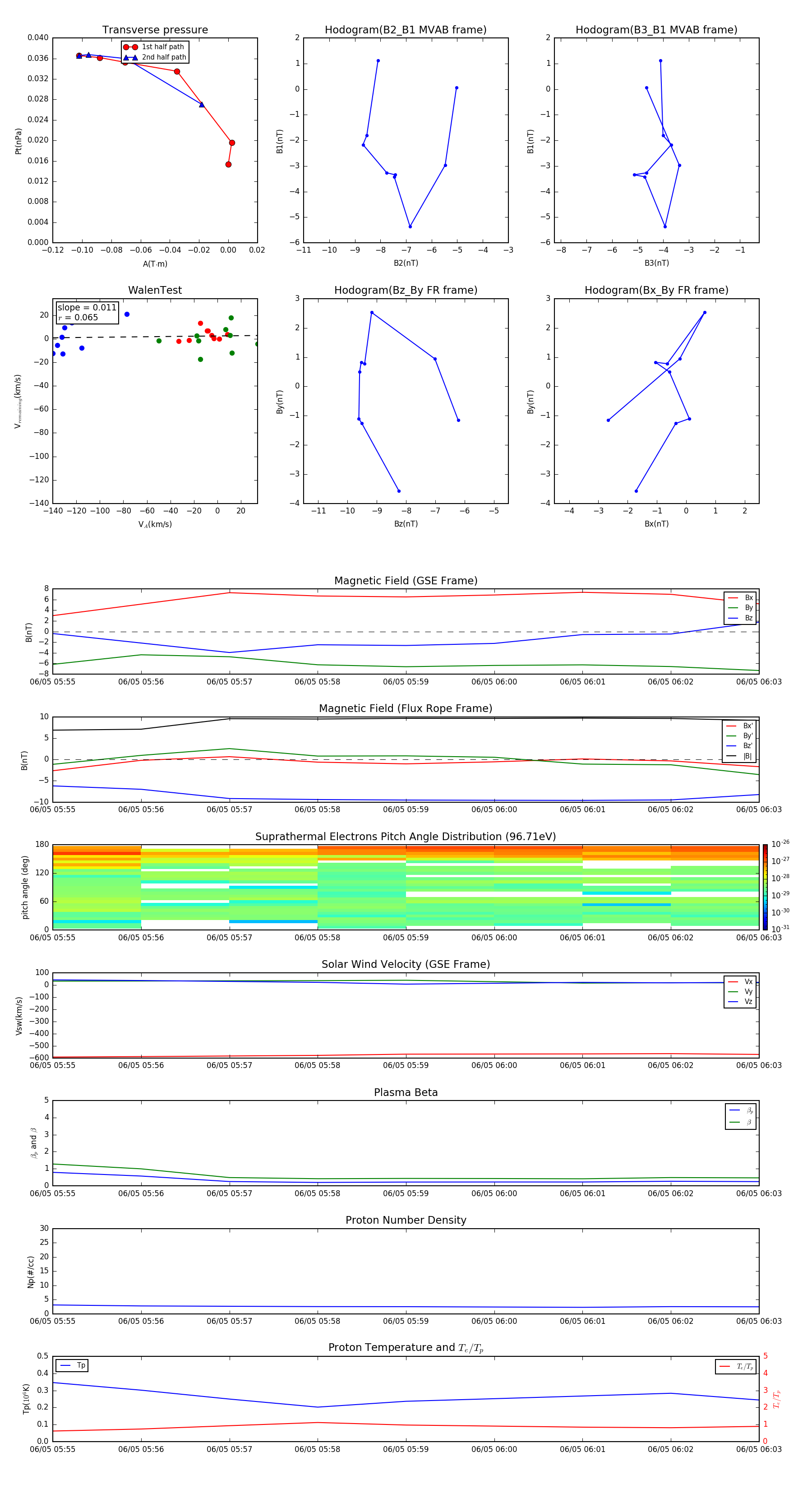
Task: Click the 'Te/Tp' legend box
Action: point(736,1366)
